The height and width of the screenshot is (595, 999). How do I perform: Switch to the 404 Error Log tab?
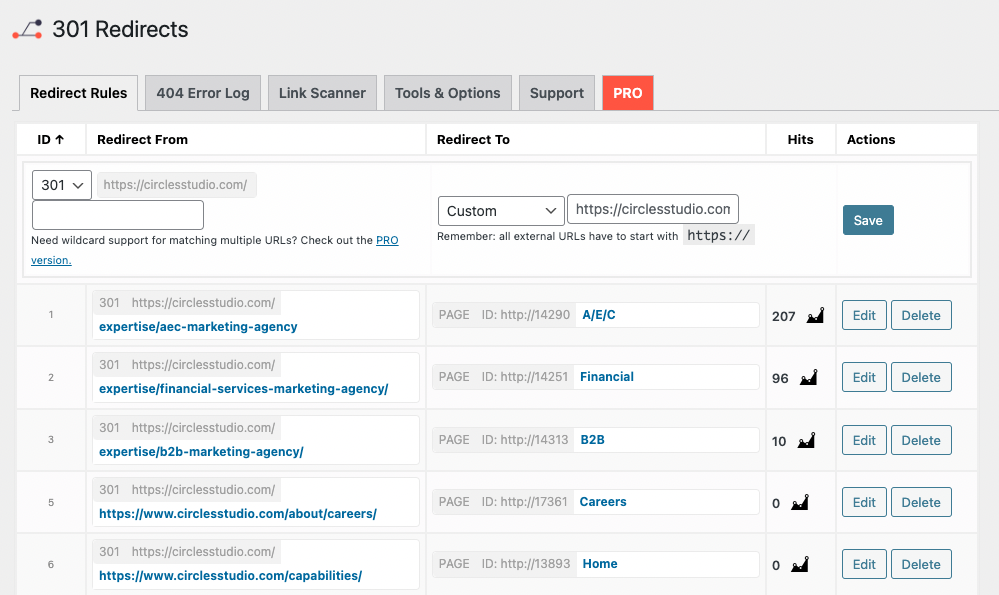click(x=202, y=92)
